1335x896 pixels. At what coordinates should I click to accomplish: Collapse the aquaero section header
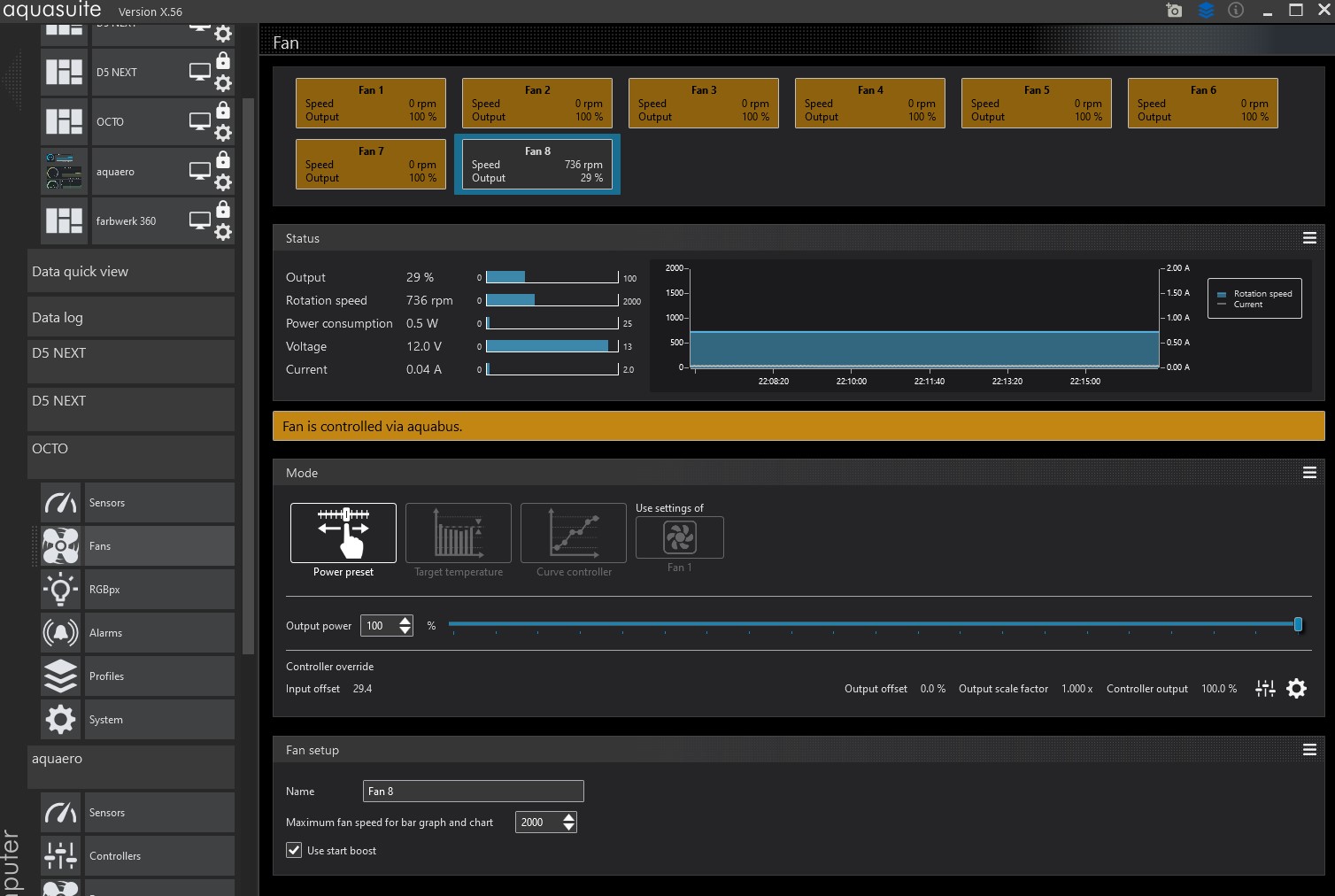click(131, 767)
